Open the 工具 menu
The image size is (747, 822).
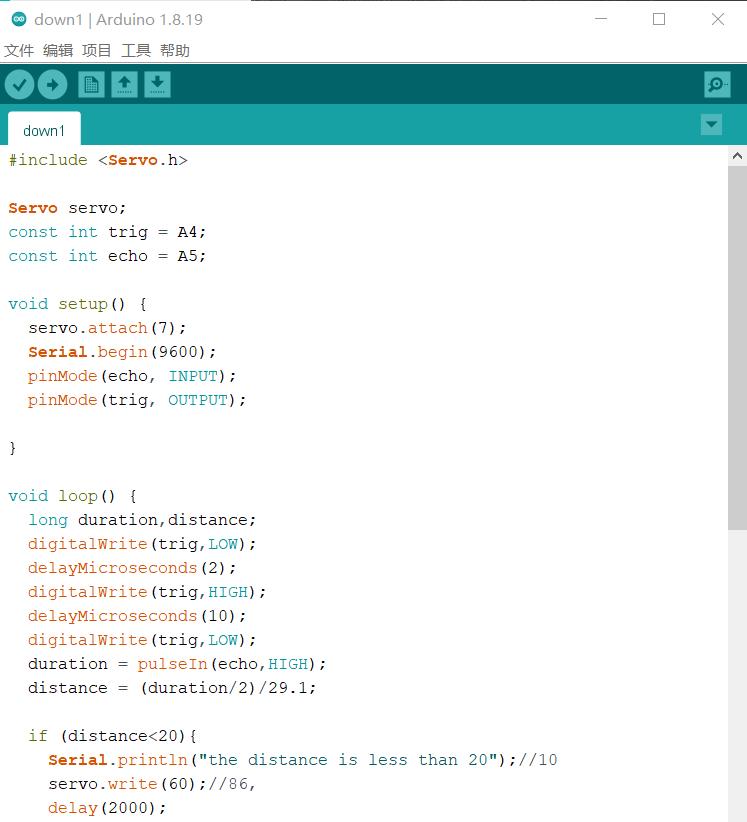(136, 51)
